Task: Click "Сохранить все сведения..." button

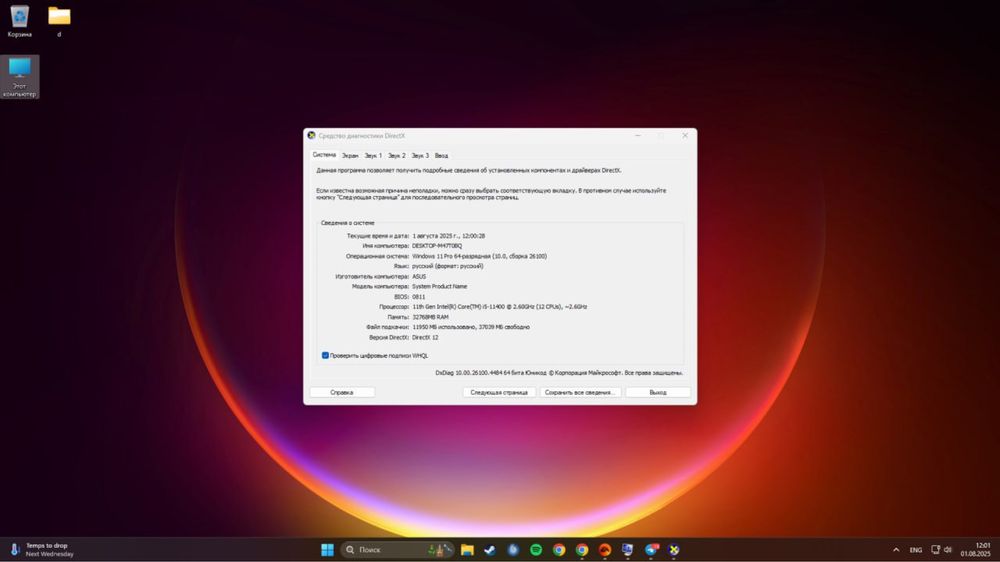Action: (580, 392)
